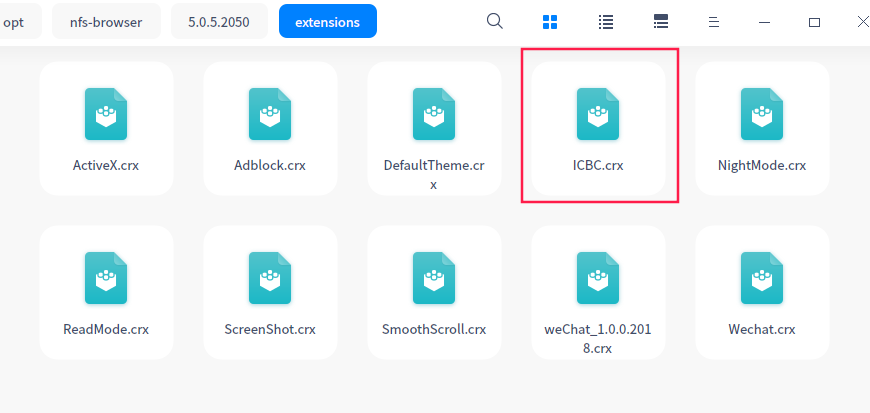This screenshot has height=413, width=870.
Task: Click the ReadMode.crx file name
Action: [106, 329]
